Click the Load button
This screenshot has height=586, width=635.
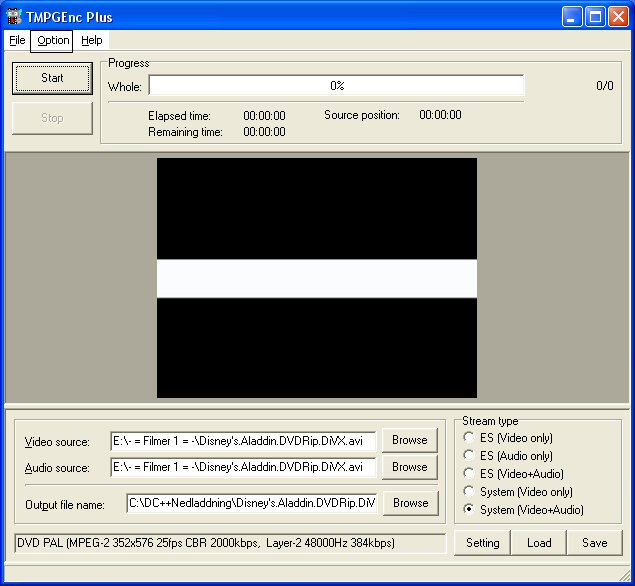539,543
